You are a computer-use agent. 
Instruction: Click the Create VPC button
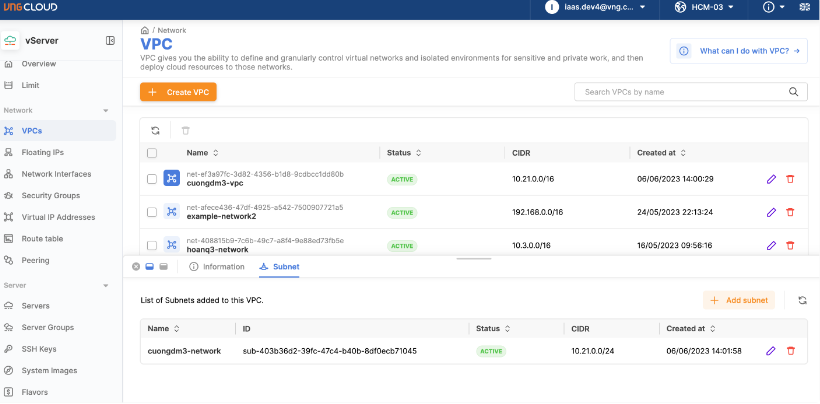(x=178, y=92)
